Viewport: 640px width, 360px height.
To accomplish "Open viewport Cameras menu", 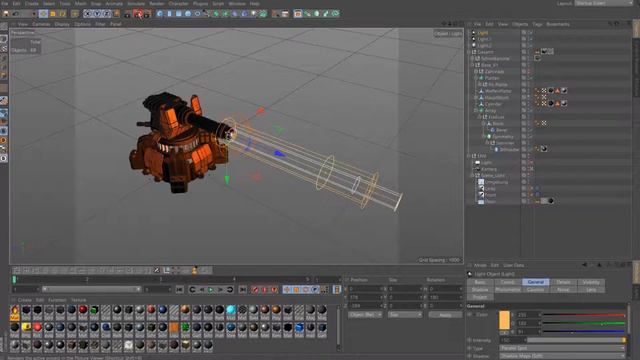I will pos(41,24).
